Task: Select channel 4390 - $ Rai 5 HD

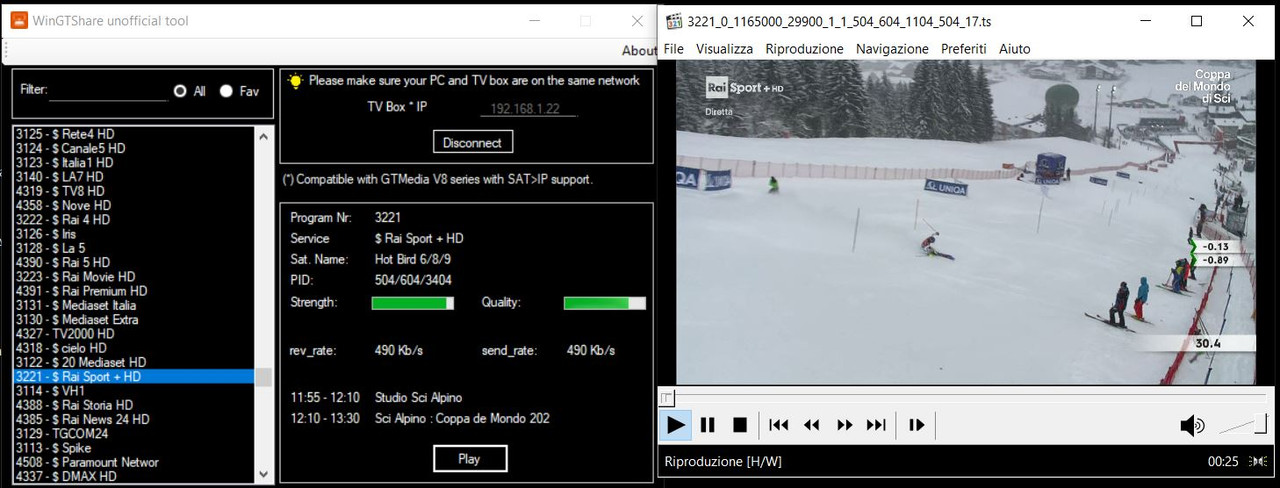Action: tap(134, 262)
